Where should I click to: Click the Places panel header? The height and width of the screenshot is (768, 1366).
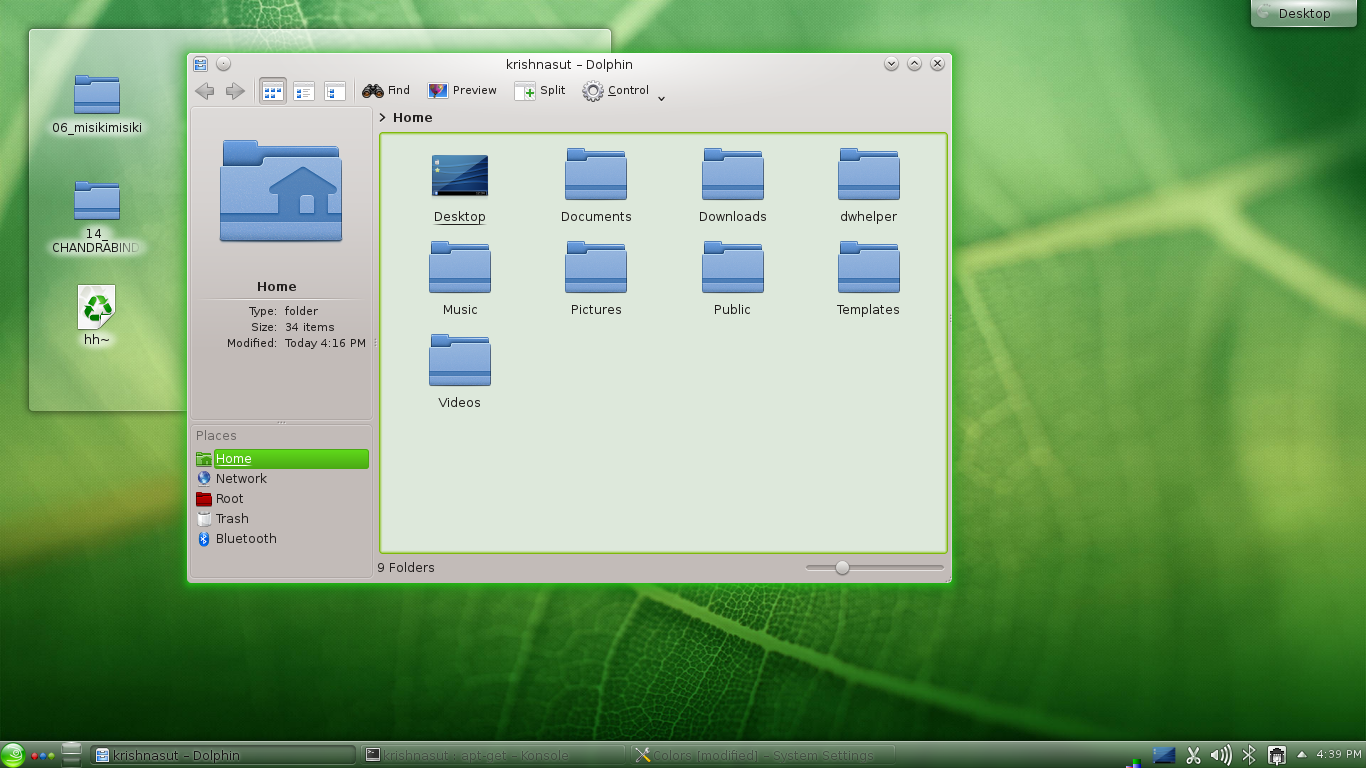tap(217, 435)
